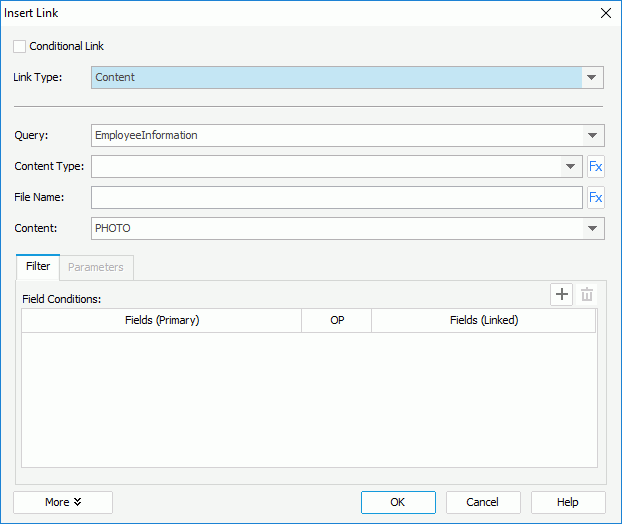Click the trash icon to delete condition
Screen dimensions: 622x524
(x=587, y=294)
